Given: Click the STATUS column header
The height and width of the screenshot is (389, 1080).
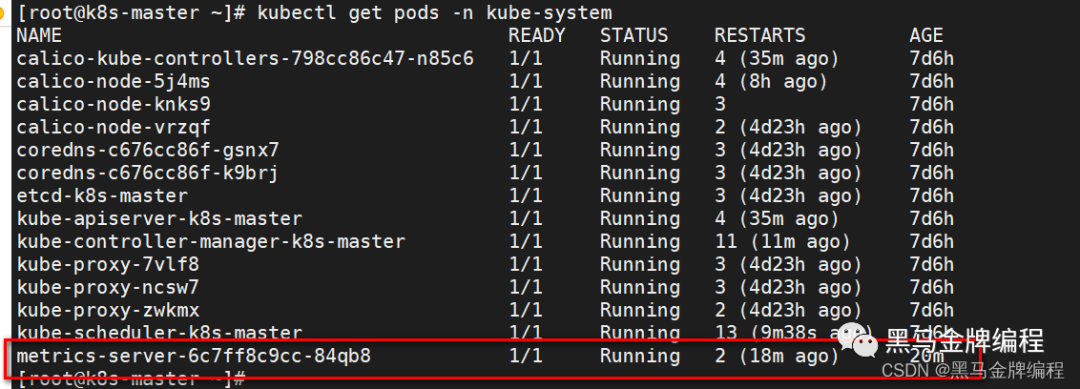Looking at the screenshot, I should [634, 35].
